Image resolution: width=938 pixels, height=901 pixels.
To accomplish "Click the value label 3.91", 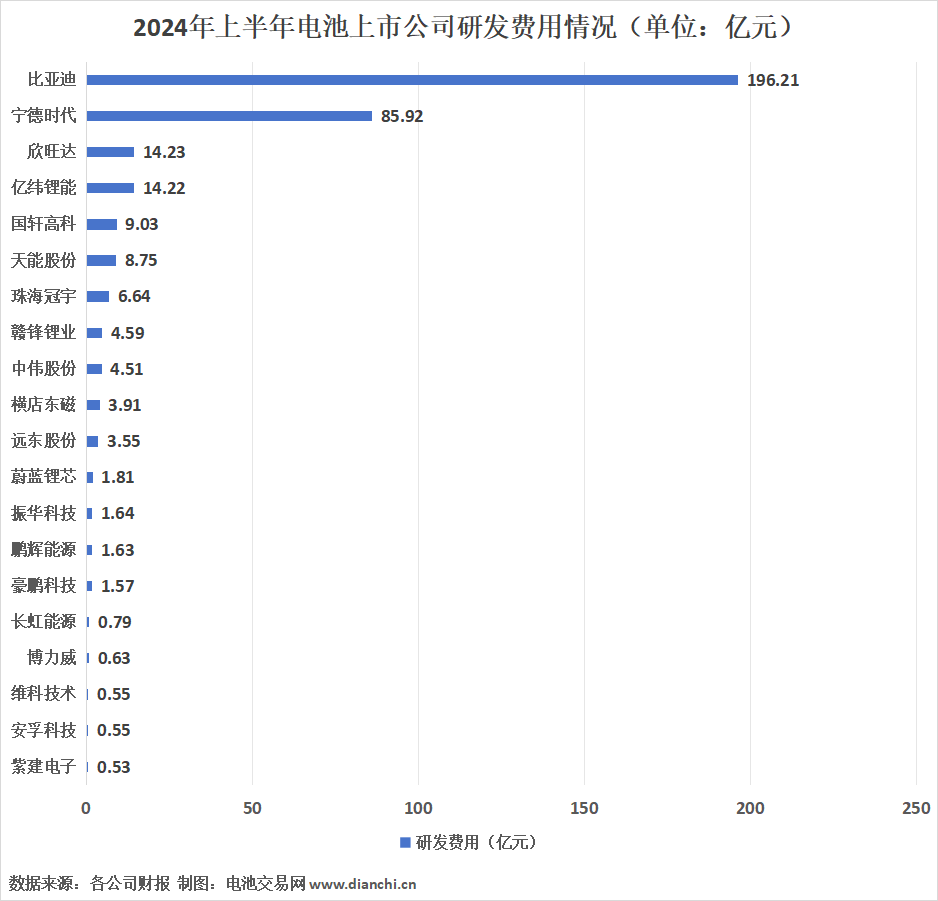I will tap(124, 405).
